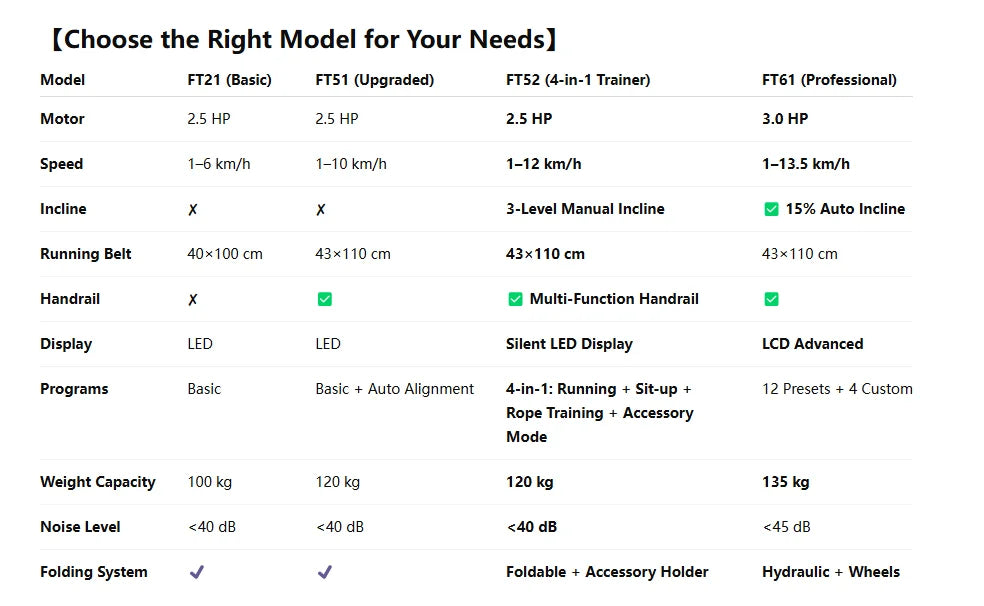Select the FT21 (Basic) column header

(229, 80)
